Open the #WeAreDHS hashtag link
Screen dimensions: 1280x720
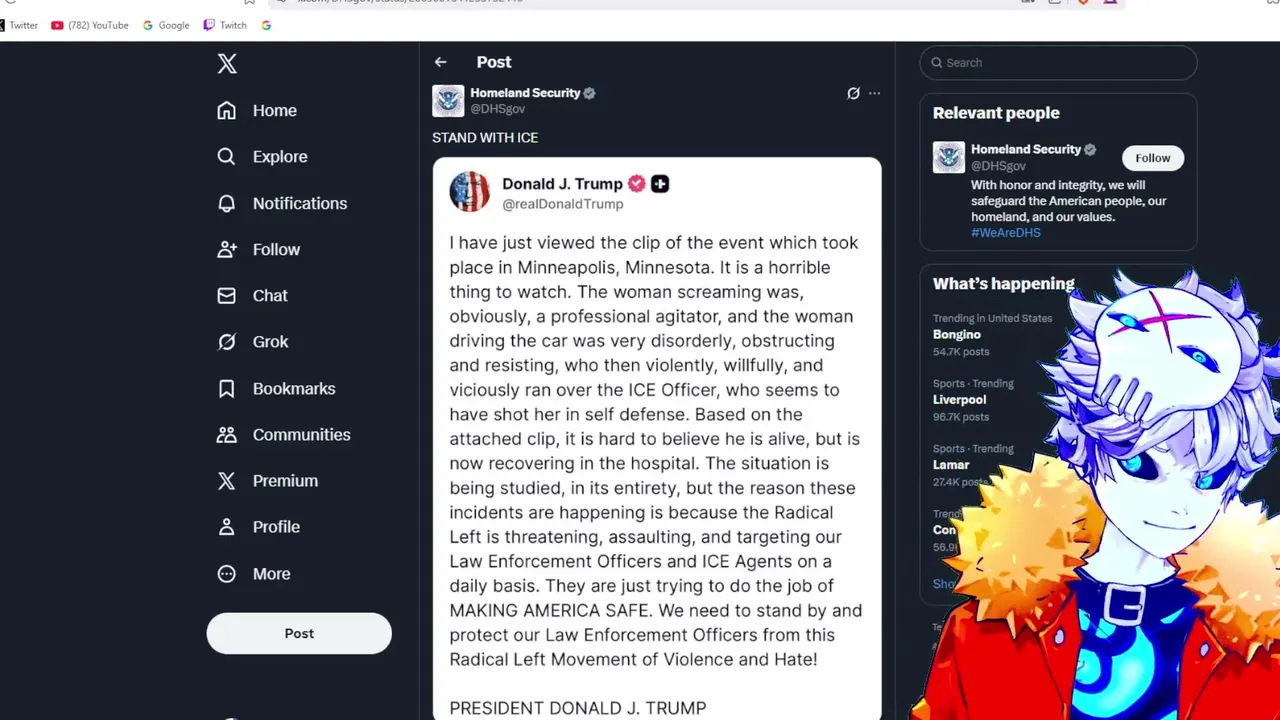click(1006, 232)
